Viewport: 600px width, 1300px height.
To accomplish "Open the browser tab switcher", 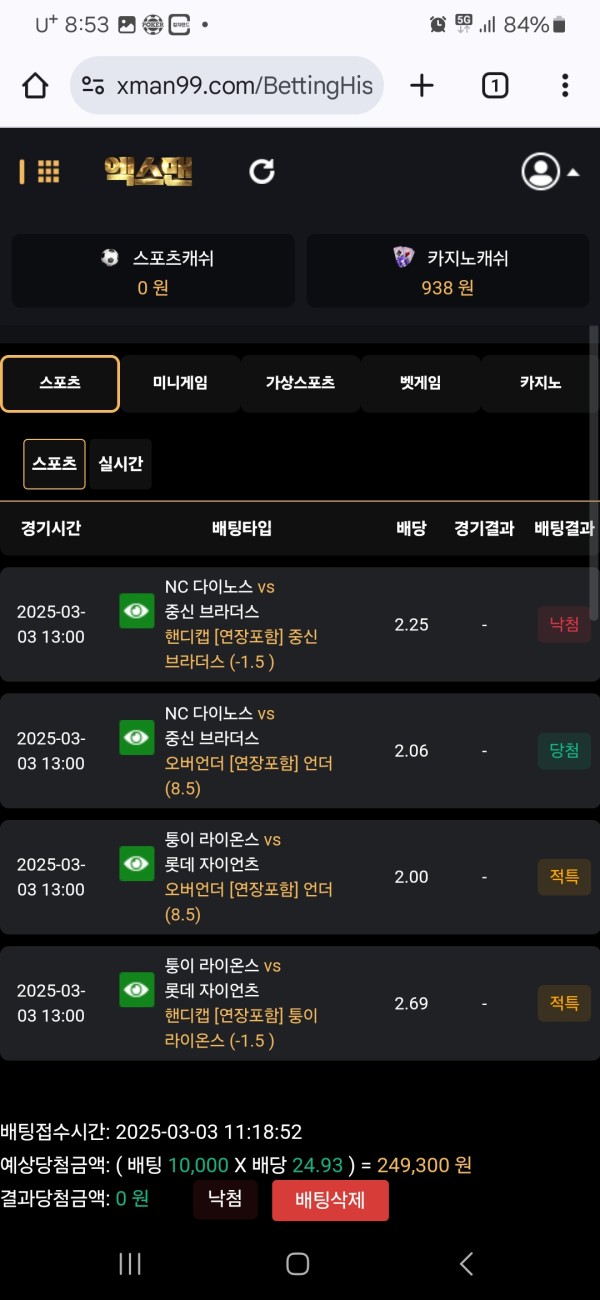I will pos(495,86).
